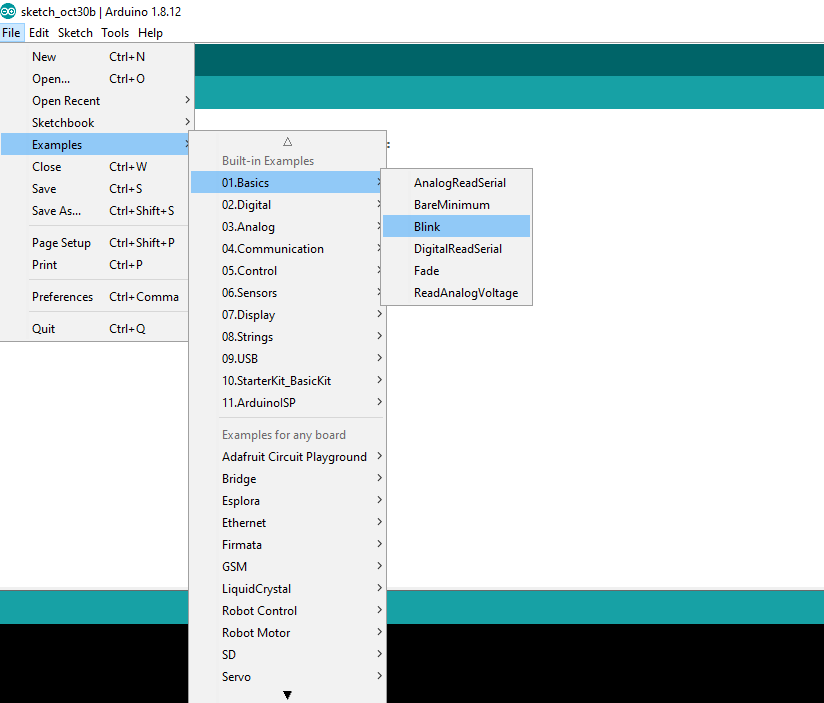The height and width of the screenshot is (703, 824).
Task: Open the File menu
Action: [x=11, y=33]
